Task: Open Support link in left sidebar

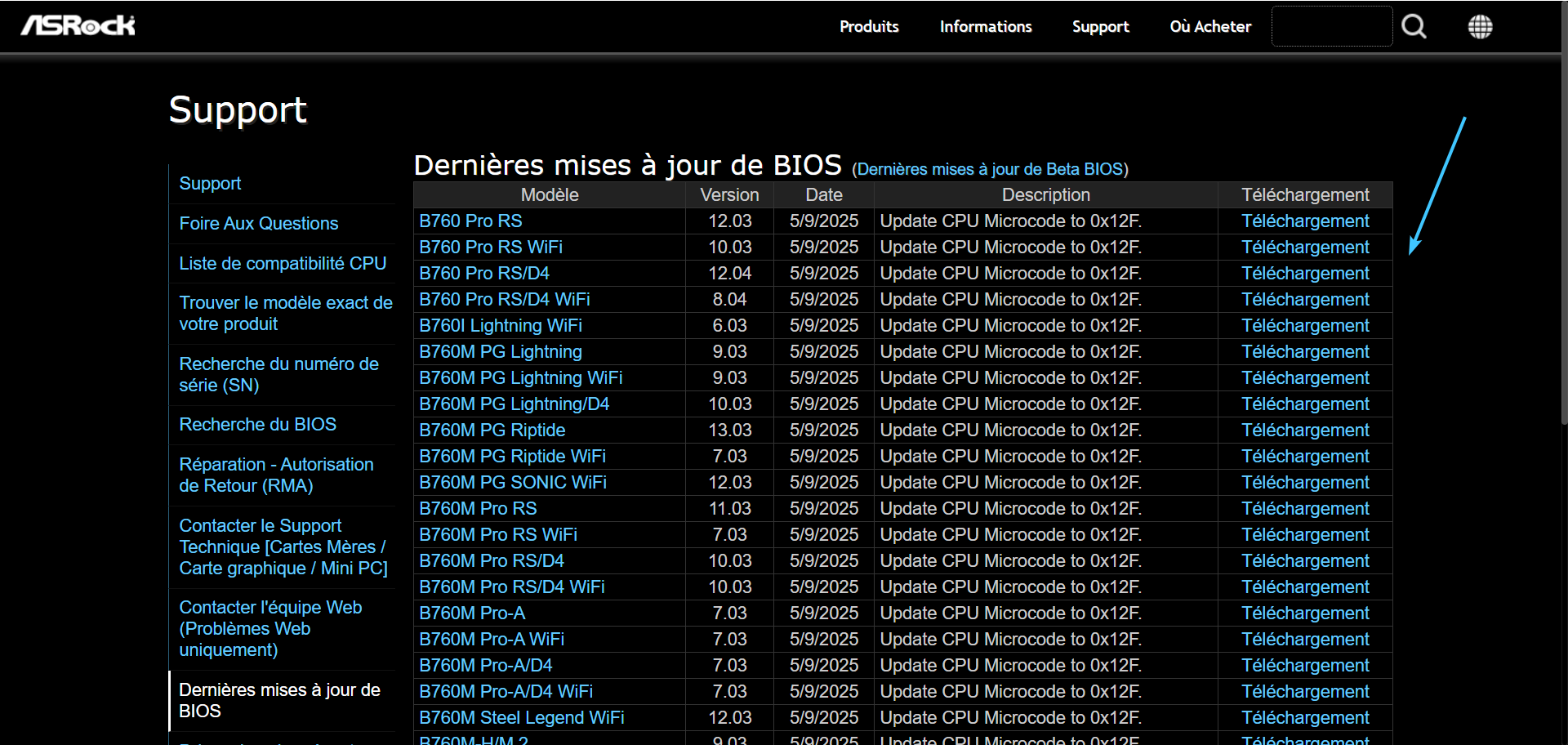Action: pos(210,184)
